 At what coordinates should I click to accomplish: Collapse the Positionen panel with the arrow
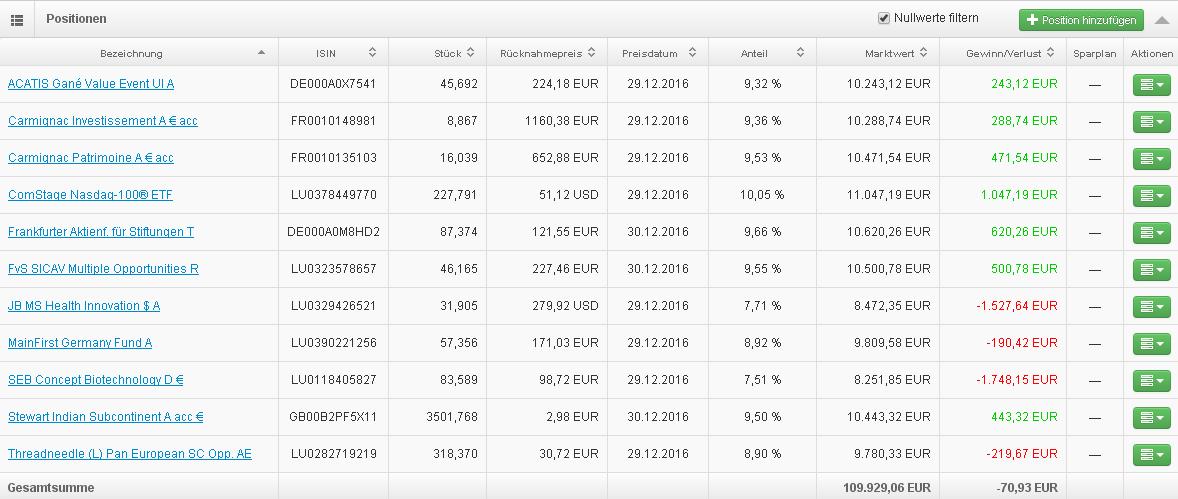(1161, 20)
